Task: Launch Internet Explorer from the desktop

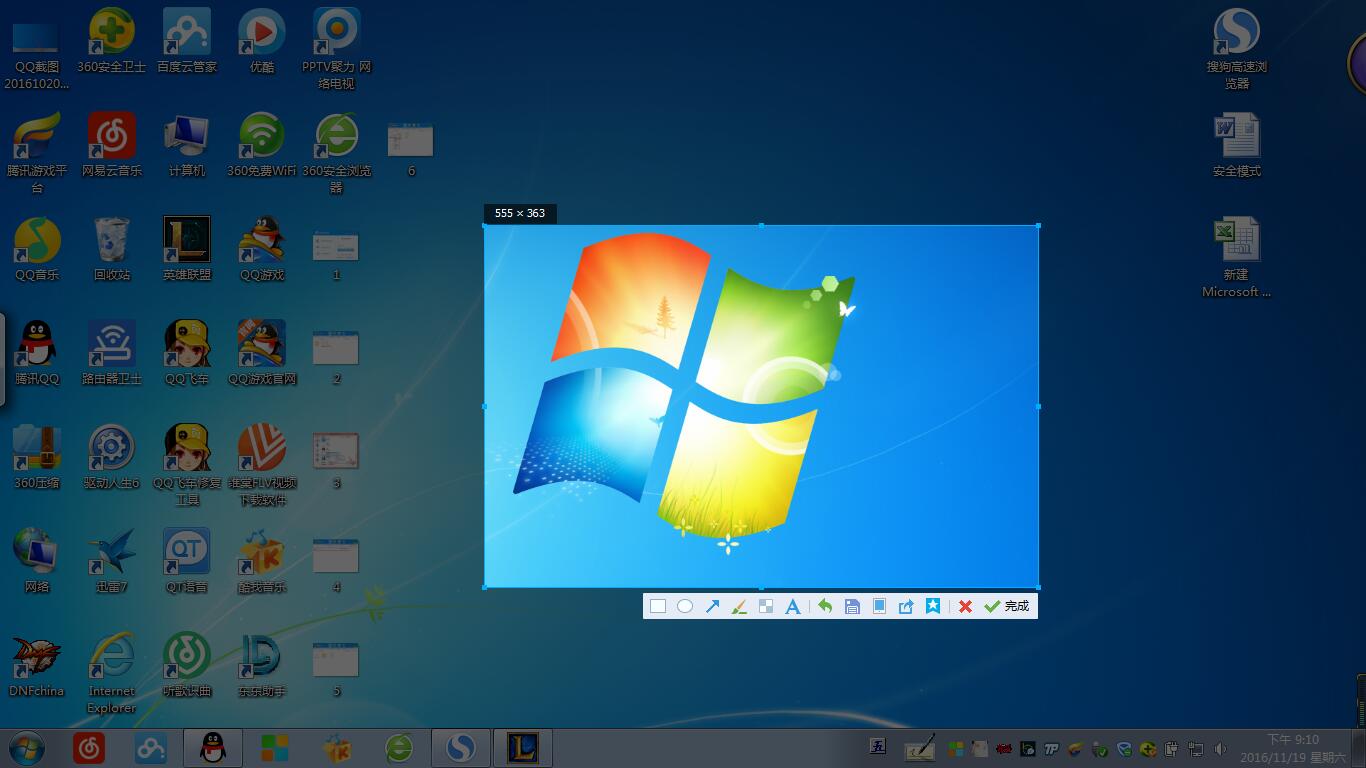Action: 112,673
